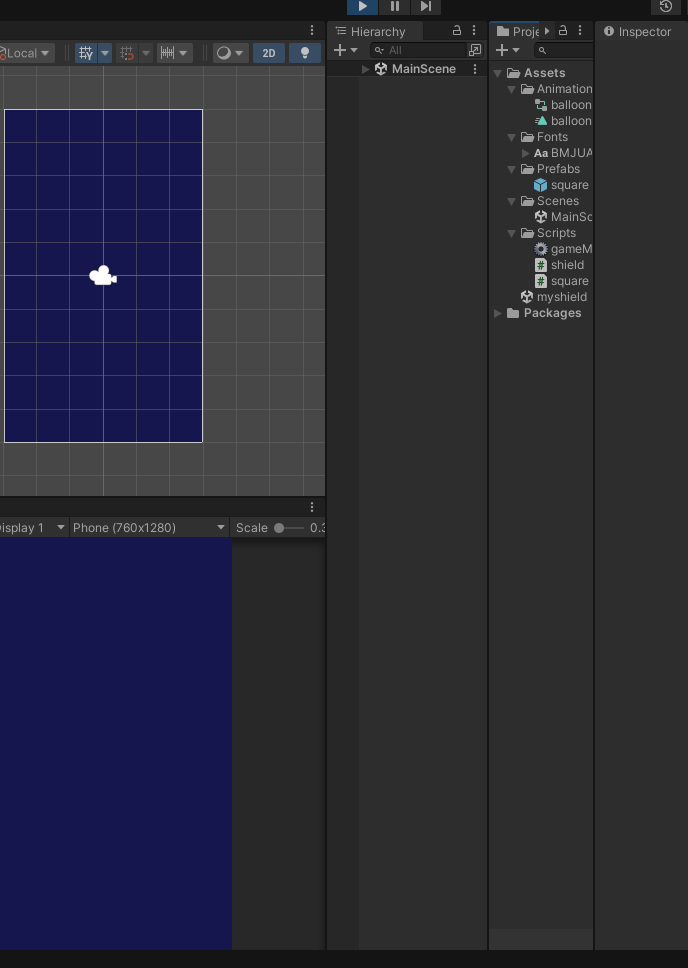
Task: Open the Project panel three-dot menu
Action: click(579, 30)
